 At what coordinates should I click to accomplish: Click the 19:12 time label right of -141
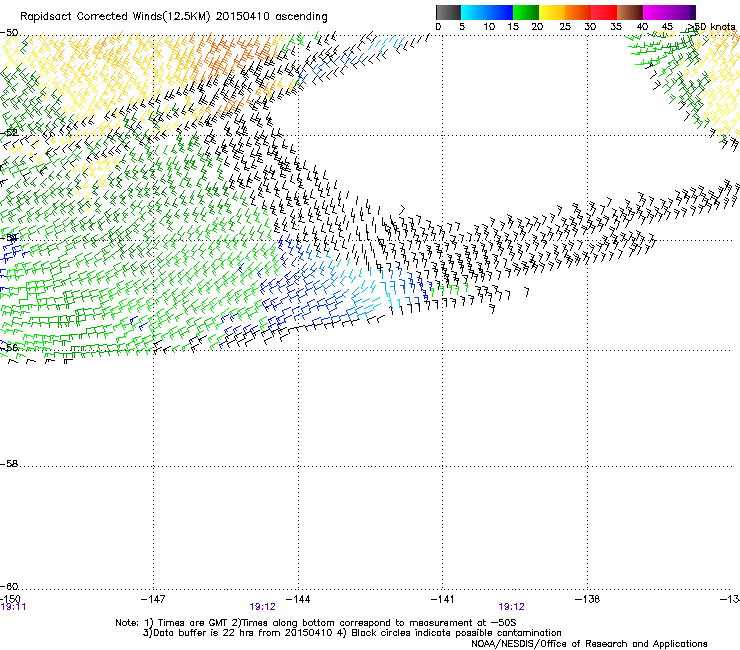click(512, 607)
